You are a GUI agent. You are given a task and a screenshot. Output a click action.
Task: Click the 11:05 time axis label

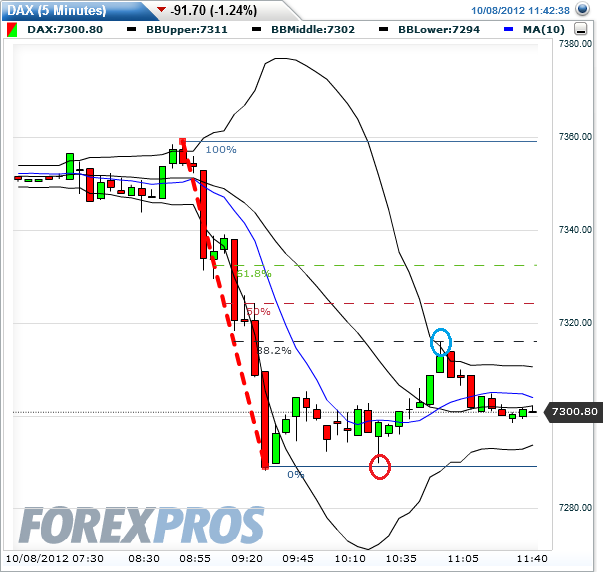click(x=463, y=559)
